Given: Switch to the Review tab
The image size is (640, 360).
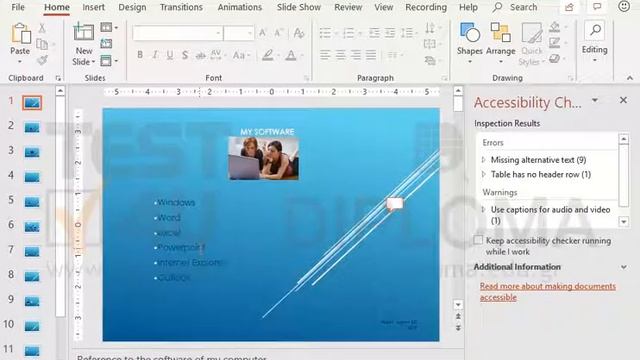Looking at the screenshot, I should click(x=348, y=7).
